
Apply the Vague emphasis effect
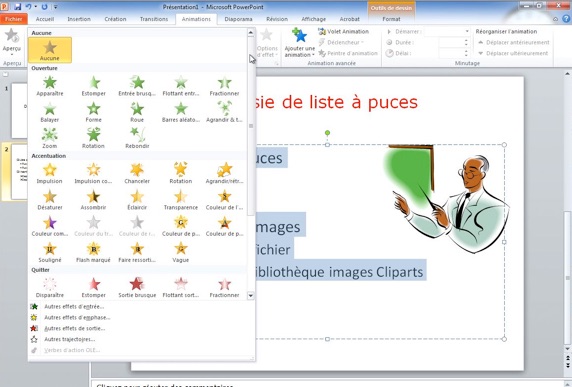point(181,252)
